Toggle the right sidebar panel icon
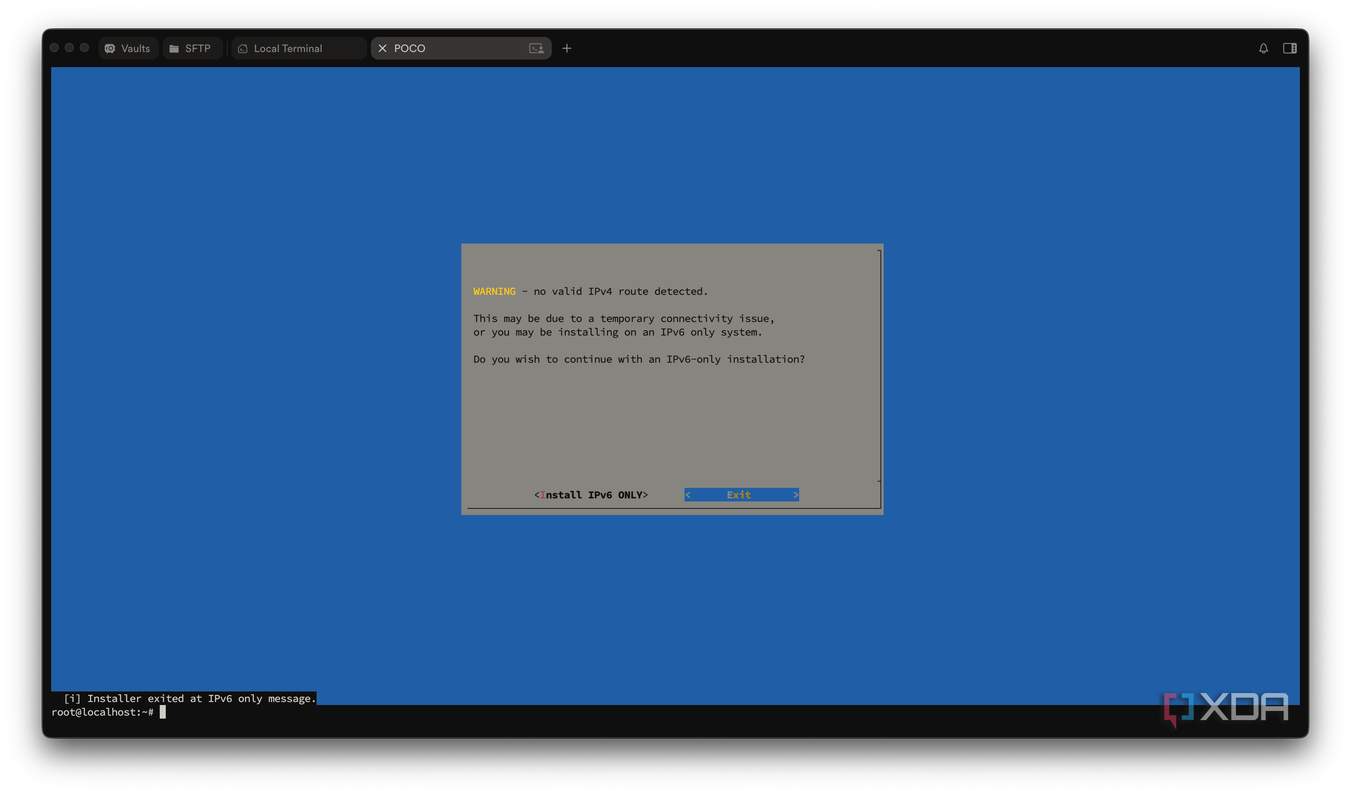 1290,48
